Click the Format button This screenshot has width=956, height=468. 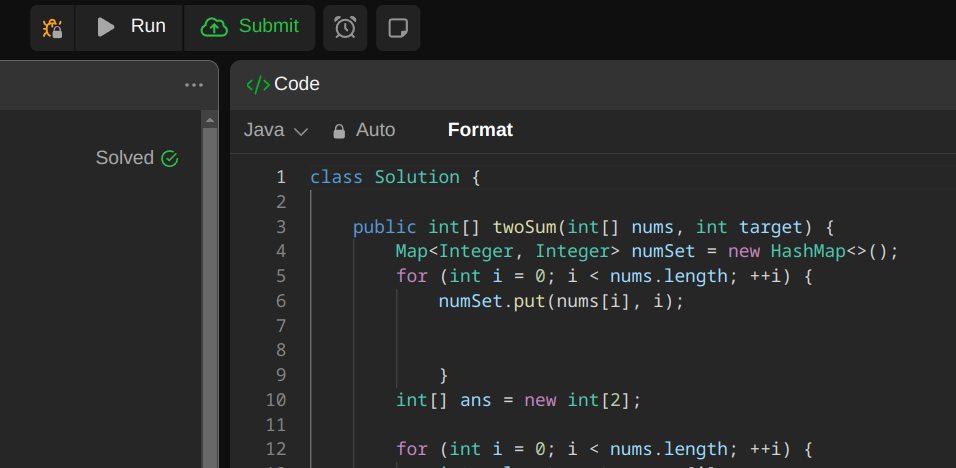[480, 130]
